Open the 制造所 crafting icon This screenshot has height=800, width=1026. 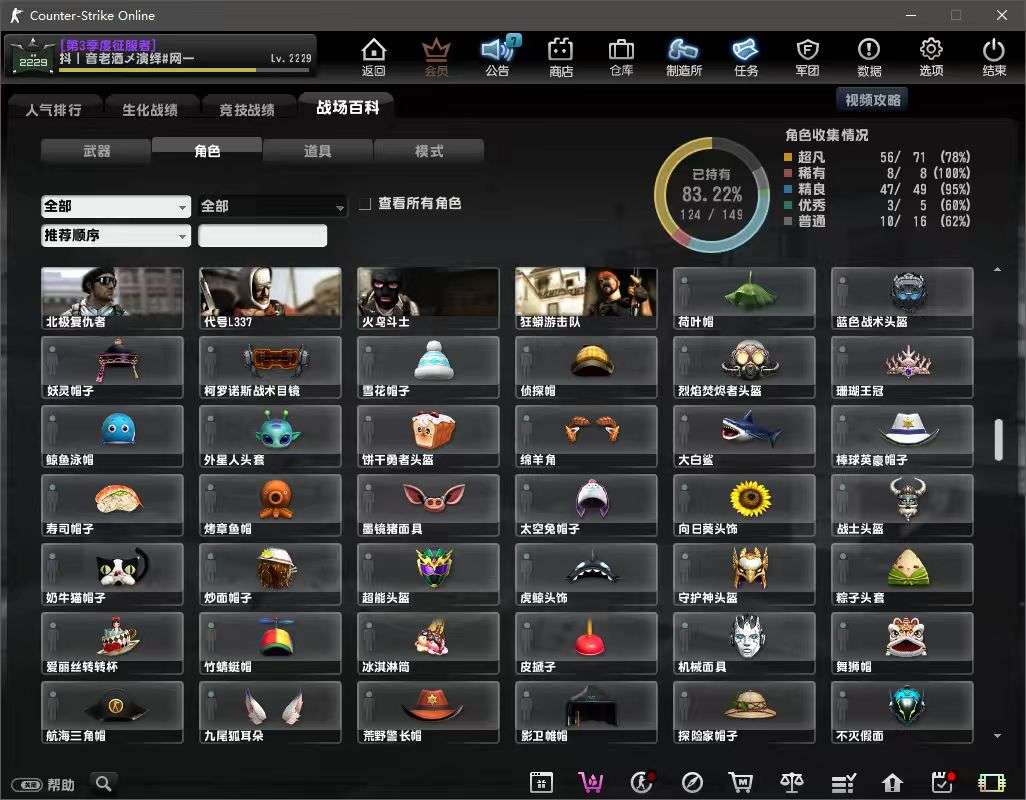pyautogui.click(x=684, y=57)
